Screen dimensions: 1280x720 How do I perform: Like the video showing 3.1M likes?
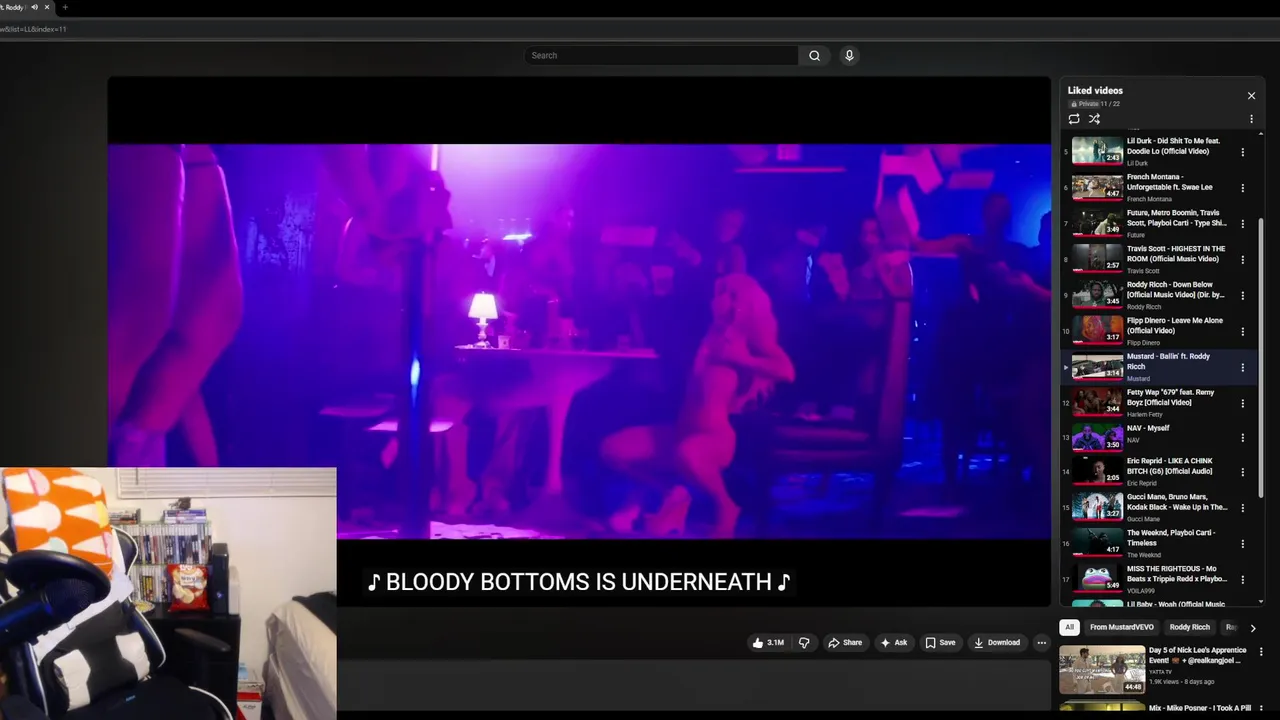pyautogui.click(x=768, y=643)
